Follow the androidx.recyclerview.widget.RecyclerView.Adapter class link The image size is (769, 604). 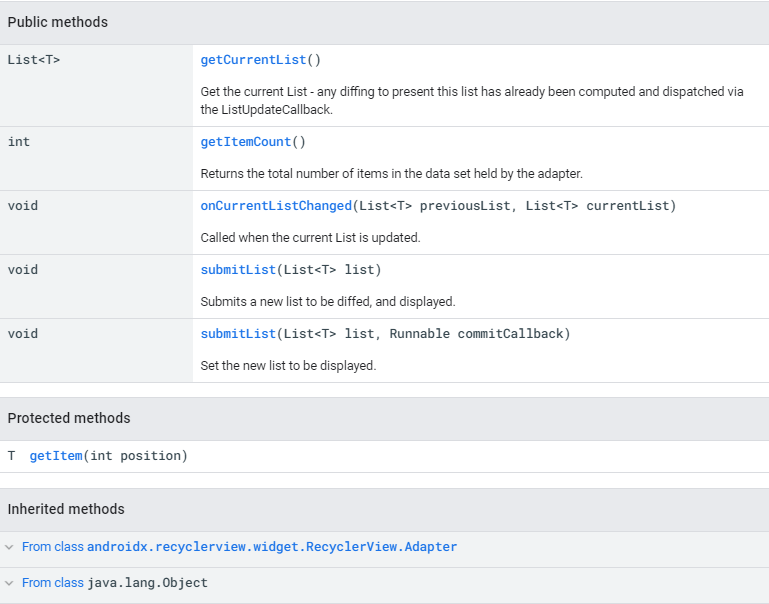tap(272, 547)
